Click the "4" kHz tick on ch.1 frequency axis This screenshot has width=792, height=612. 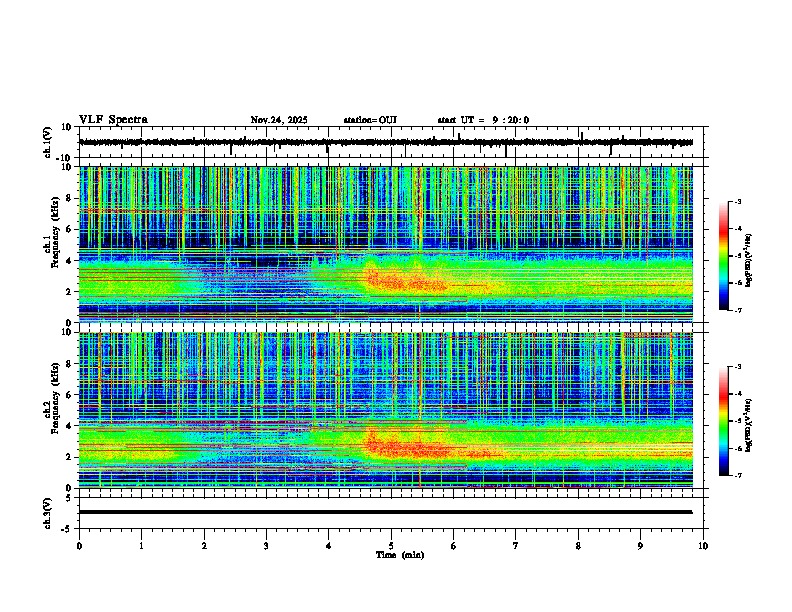[70, 261]
